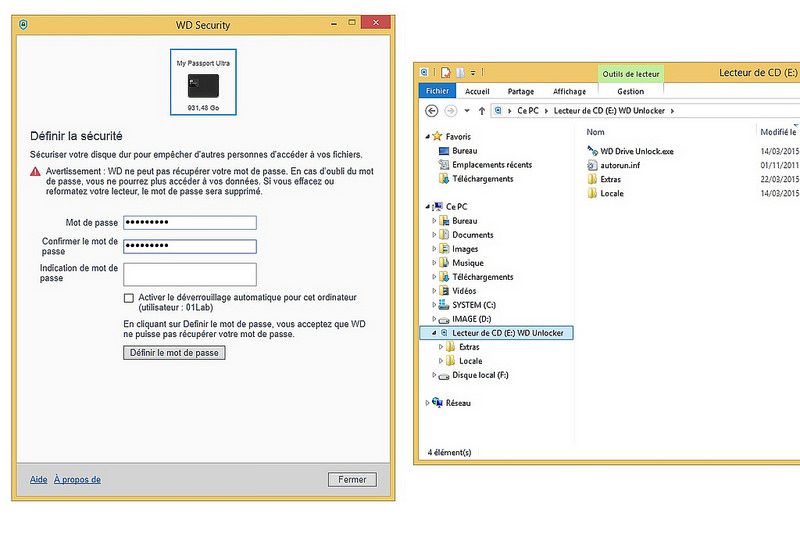
Task: Focus the Mot de passe field
Action: [190, 222]
